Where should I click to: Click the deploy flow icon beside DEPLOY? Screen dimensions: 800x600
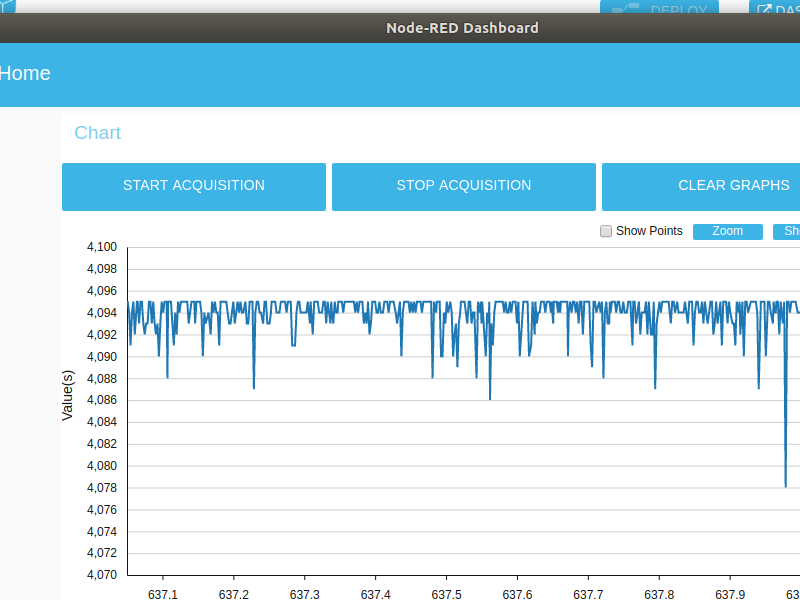(625, 9)
